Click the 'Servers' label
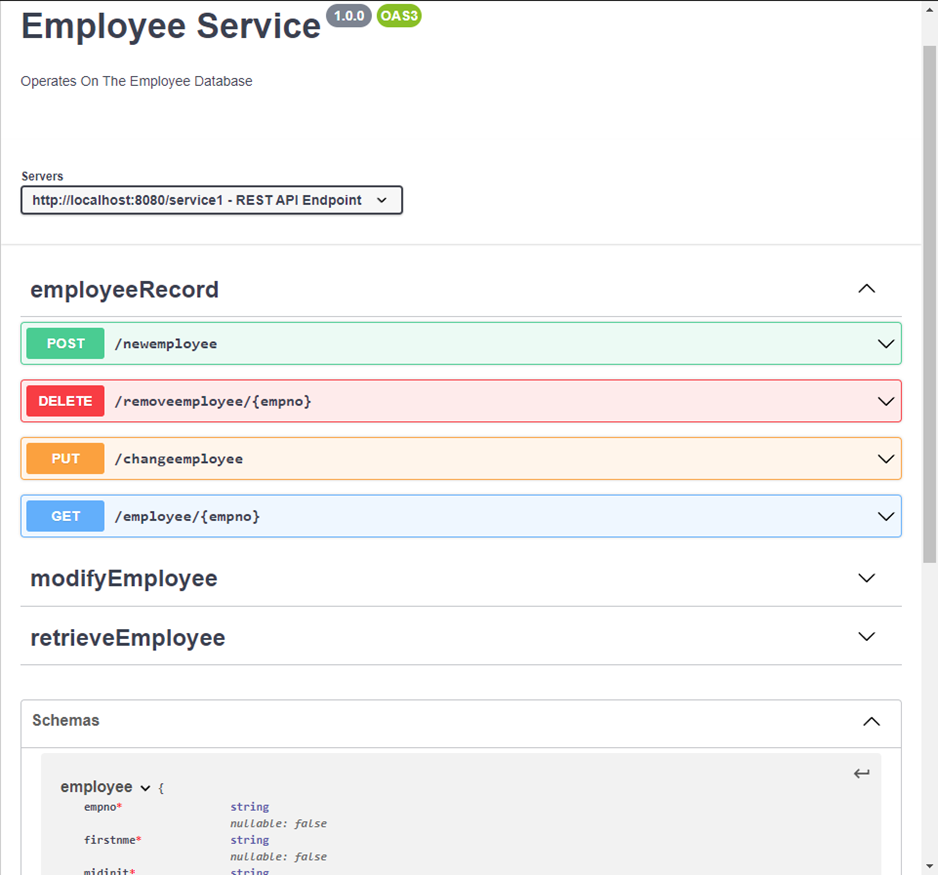This screenshot has width=938, height=875. pyautogui.click(x=42, y=176)
